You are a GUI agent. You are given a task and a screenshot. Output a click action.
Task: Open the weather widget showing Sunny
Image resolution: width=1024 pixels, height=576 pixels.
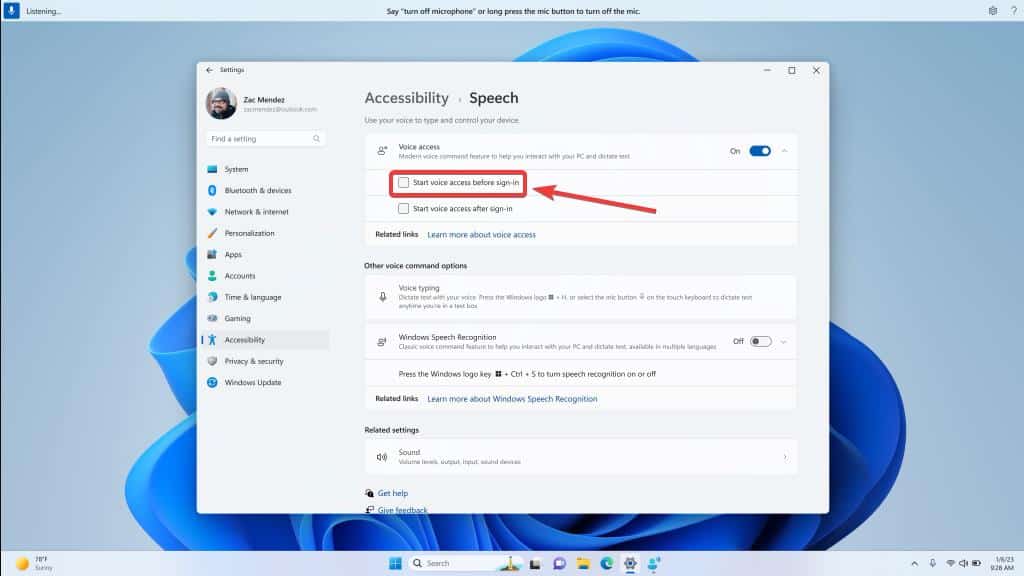click(34, 564)
